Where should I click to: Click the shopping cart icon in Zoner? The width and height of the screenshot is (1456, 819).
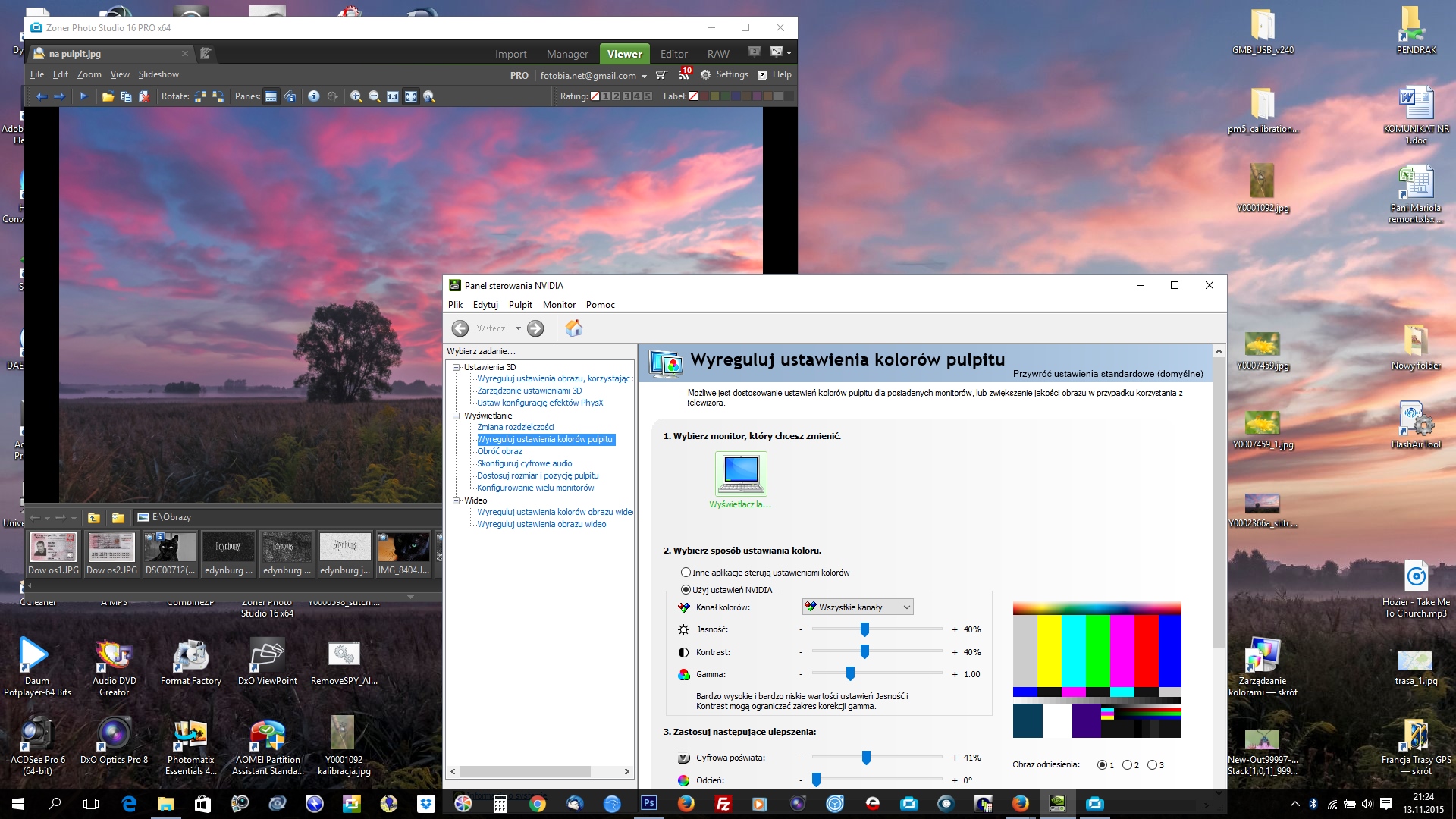[661, 74]
